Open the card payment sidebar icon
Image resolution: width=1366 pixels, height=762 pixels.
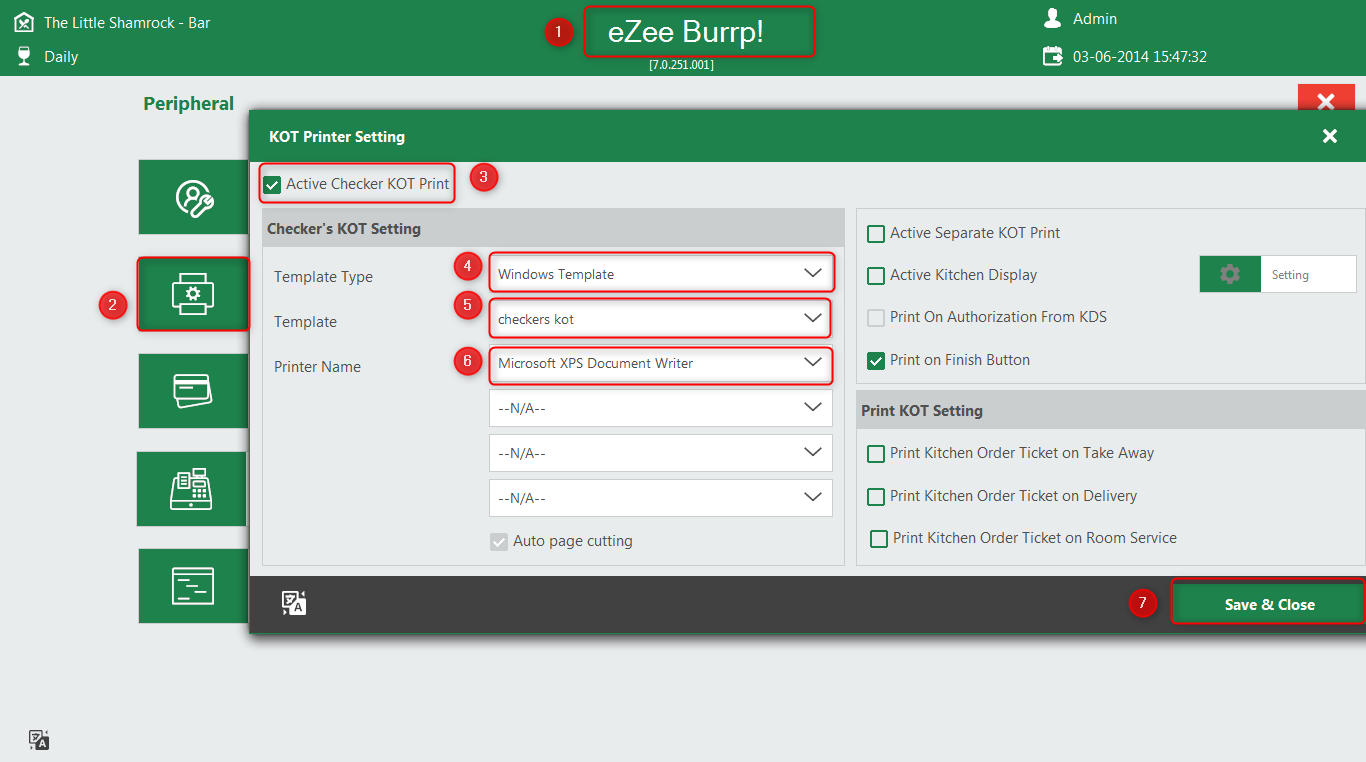point(193,391)
